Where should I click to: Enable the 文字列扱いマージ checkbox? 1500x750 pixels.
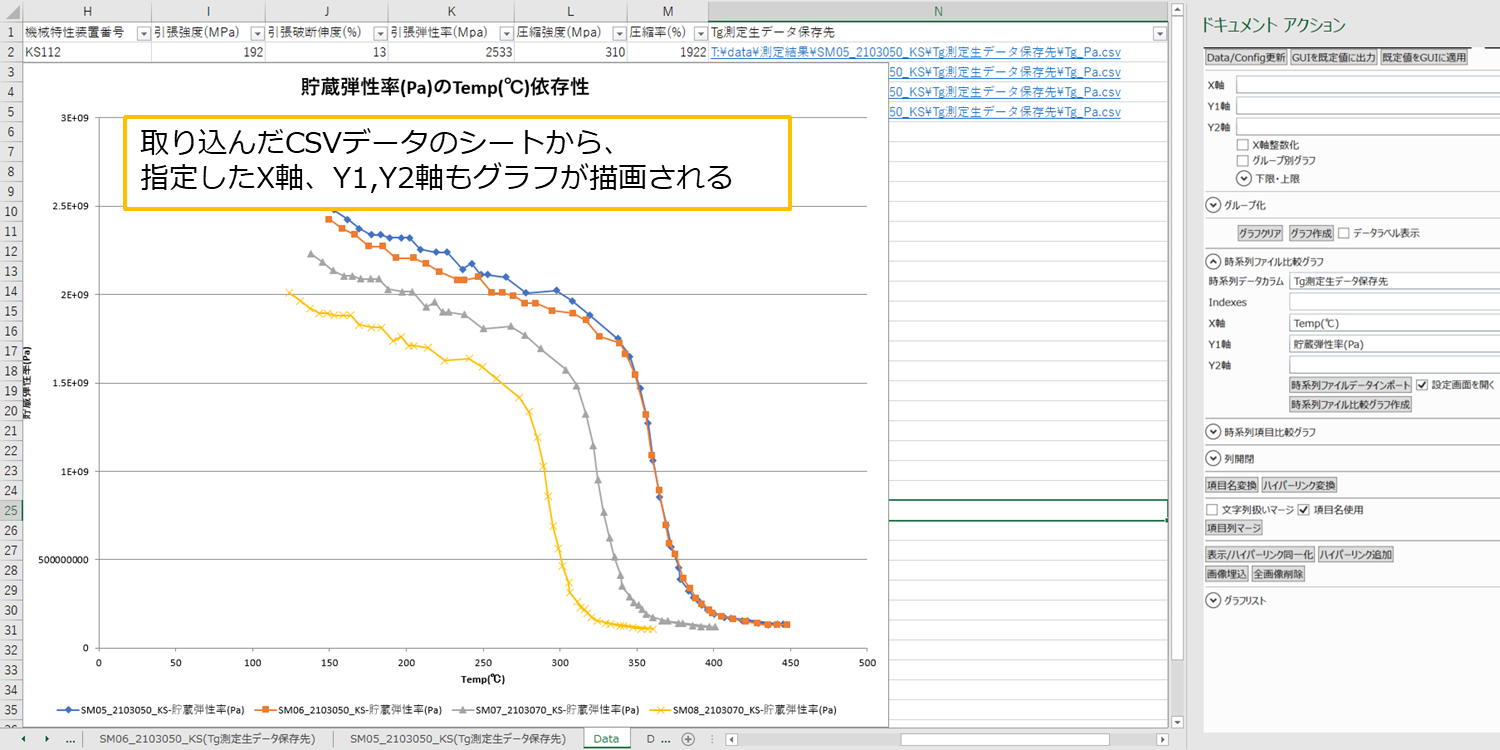coord(1212,509)
